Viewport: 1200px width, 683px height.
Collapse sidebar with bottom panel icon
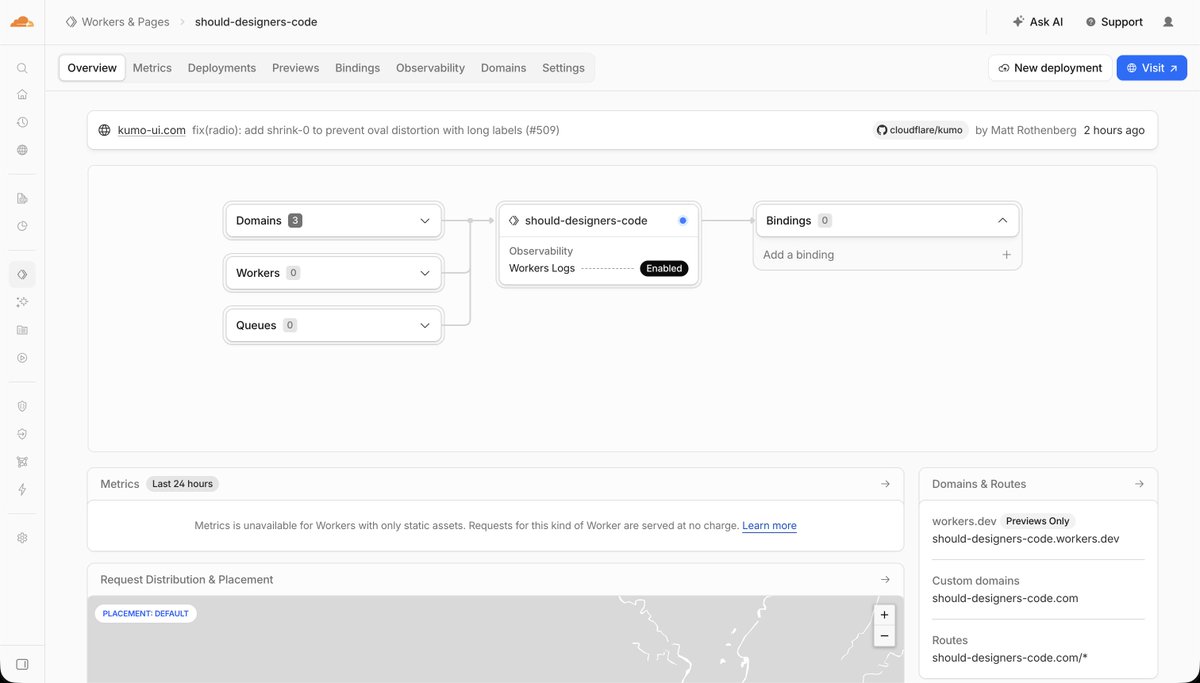[22, 664]
